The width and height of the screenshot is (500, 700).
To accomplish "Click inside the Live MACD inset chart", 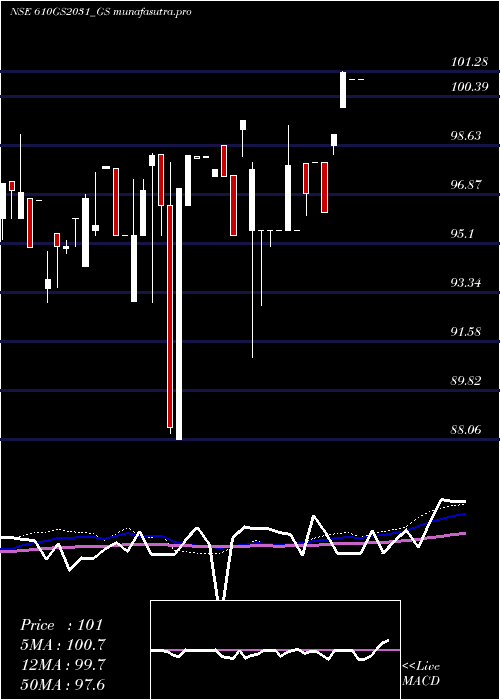I will 275,650.
